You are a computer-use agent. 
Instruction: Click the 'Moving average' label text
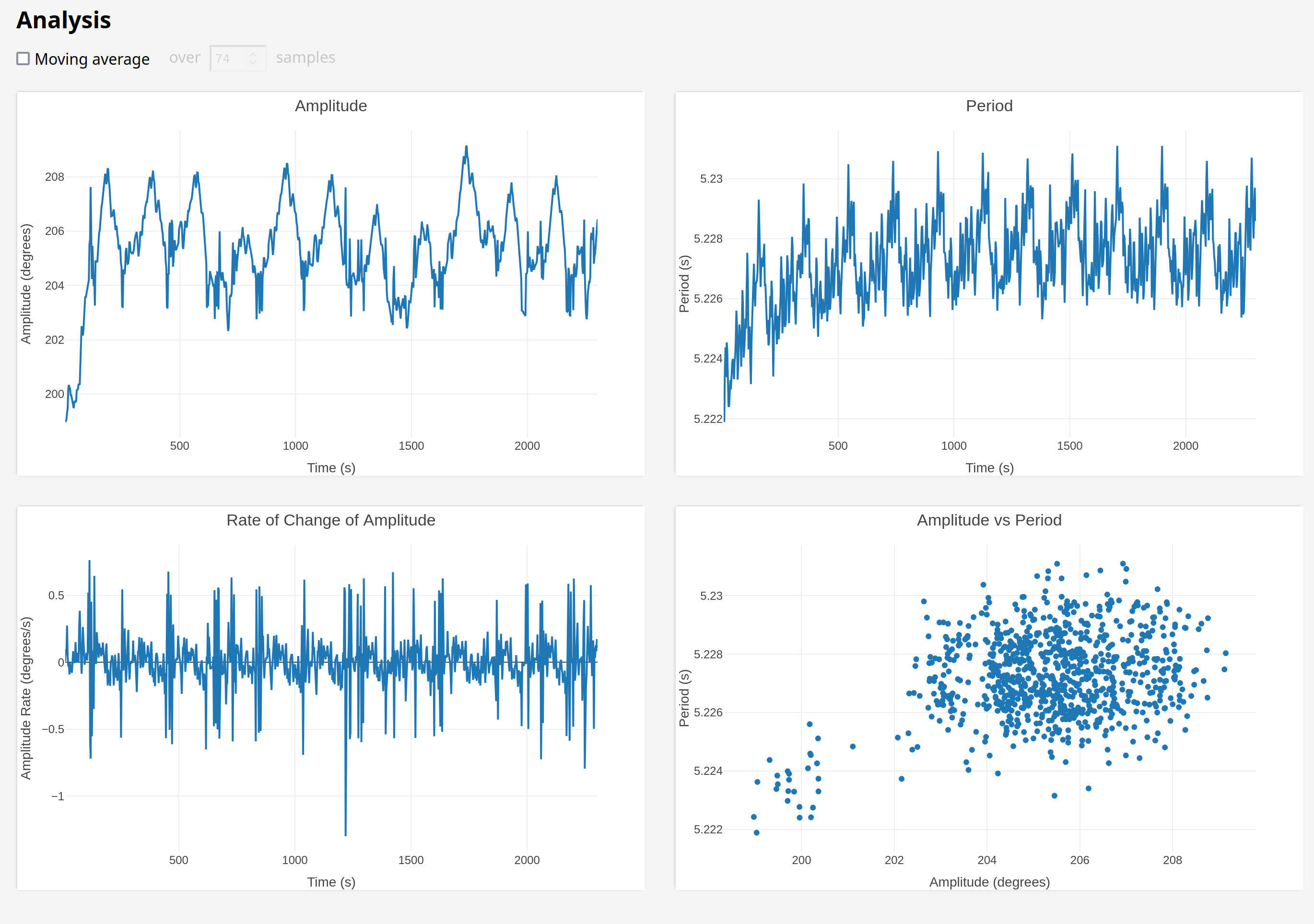pos(92,59)
